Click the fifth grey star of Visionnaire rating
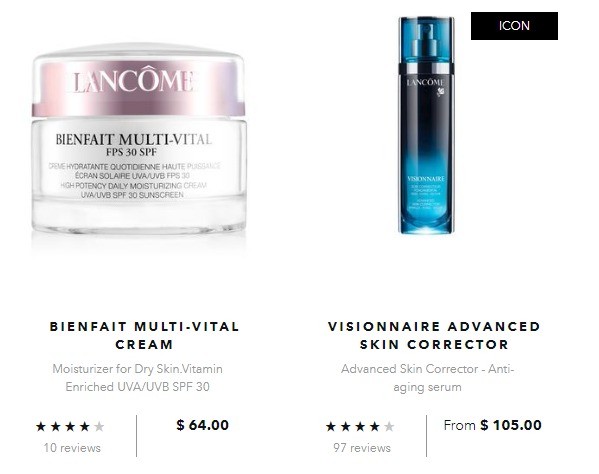This screenshot has width=599, height=474. pyautogui.click(x=389, y=426)
